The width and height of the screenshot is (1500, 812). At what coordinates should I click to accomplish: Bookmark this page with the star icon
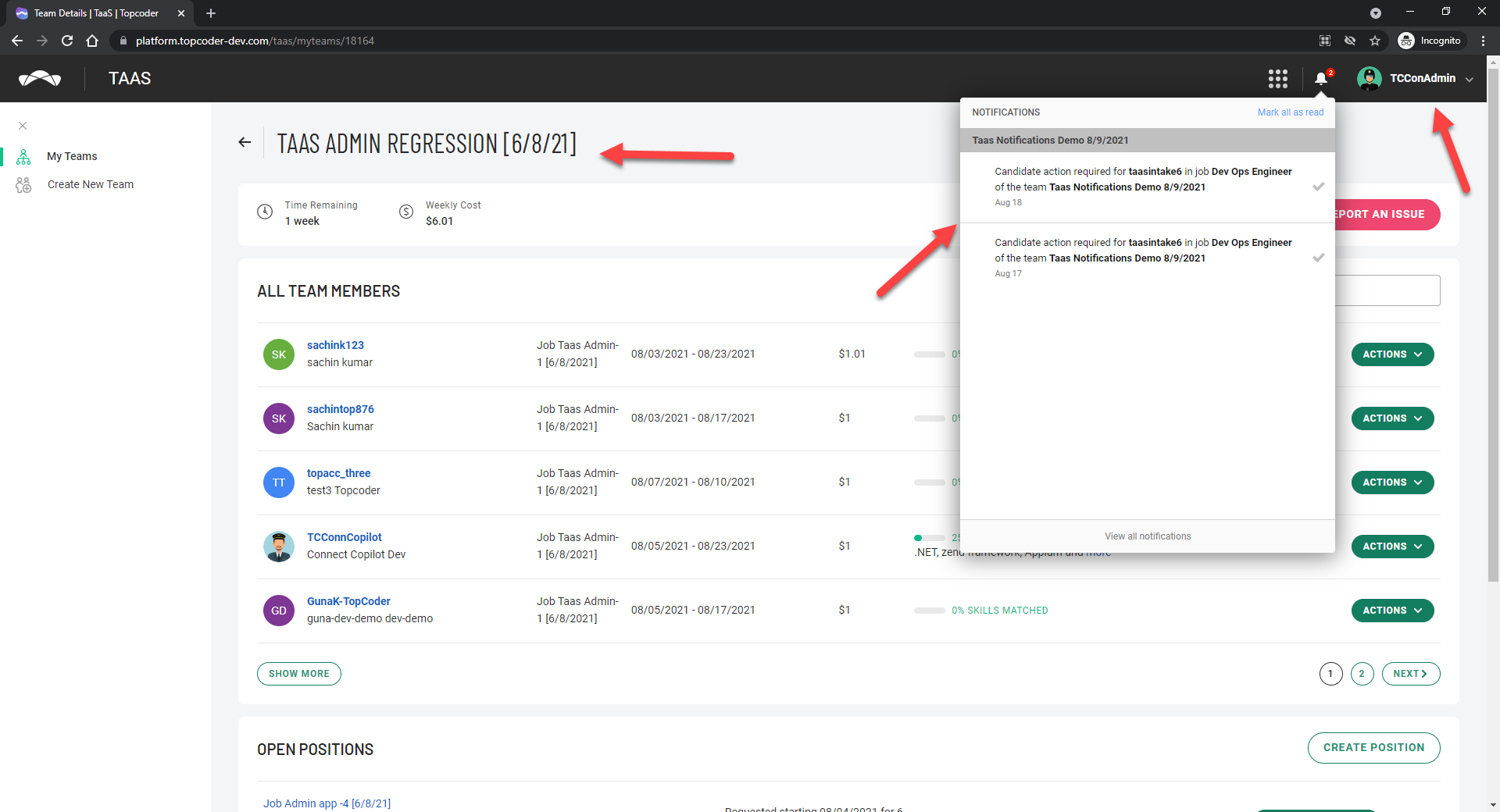click(x=1375, y=41)
